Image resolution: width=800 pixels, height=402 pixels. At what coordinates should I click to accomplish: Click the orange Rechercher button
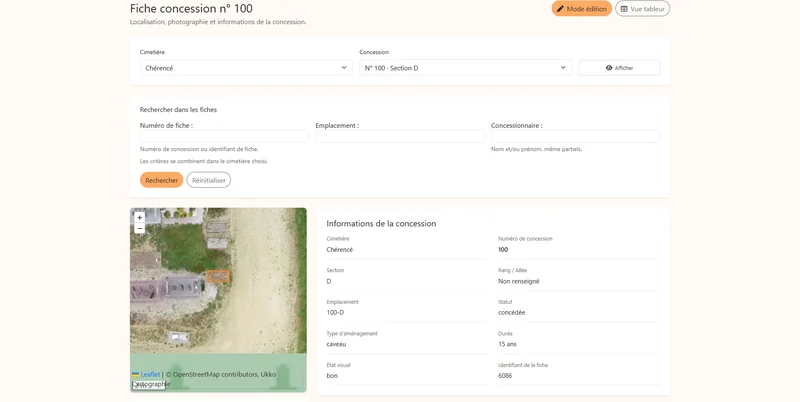pos(161,180)
